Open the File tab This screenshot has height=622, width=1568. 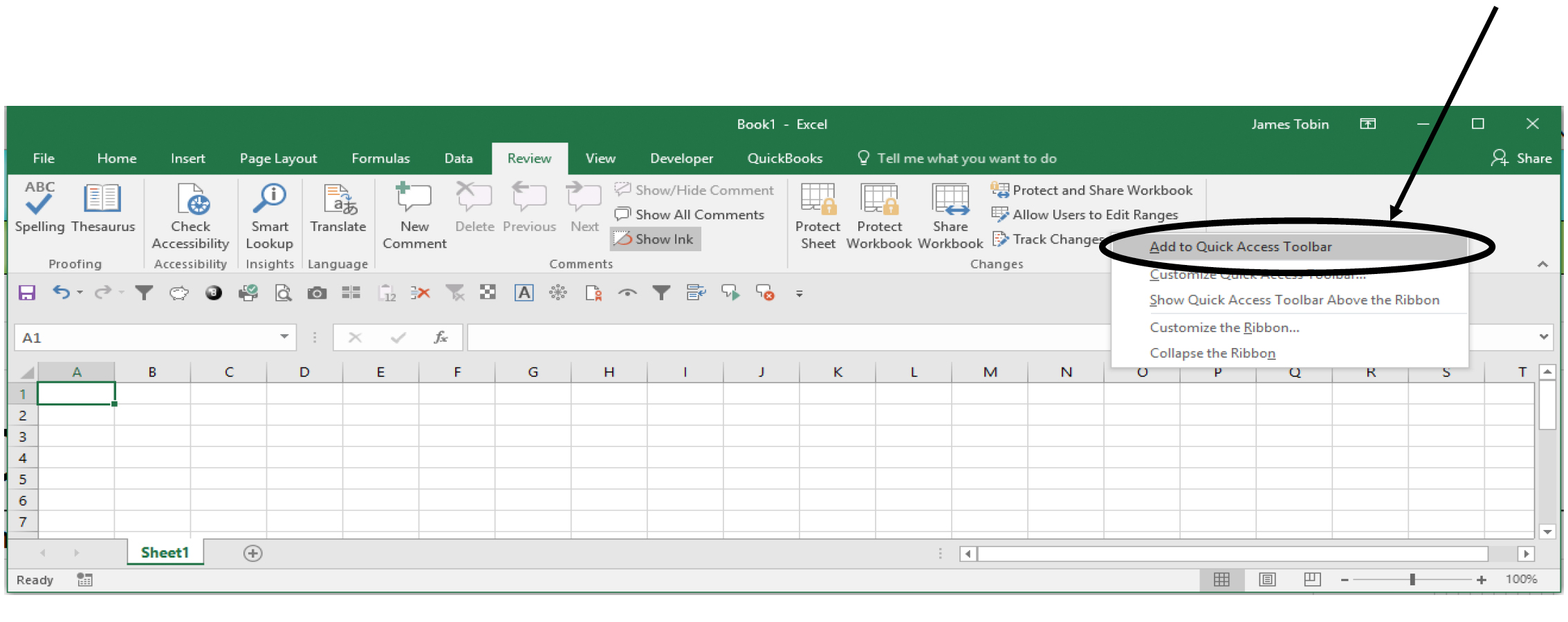click(x=44, y=158)
